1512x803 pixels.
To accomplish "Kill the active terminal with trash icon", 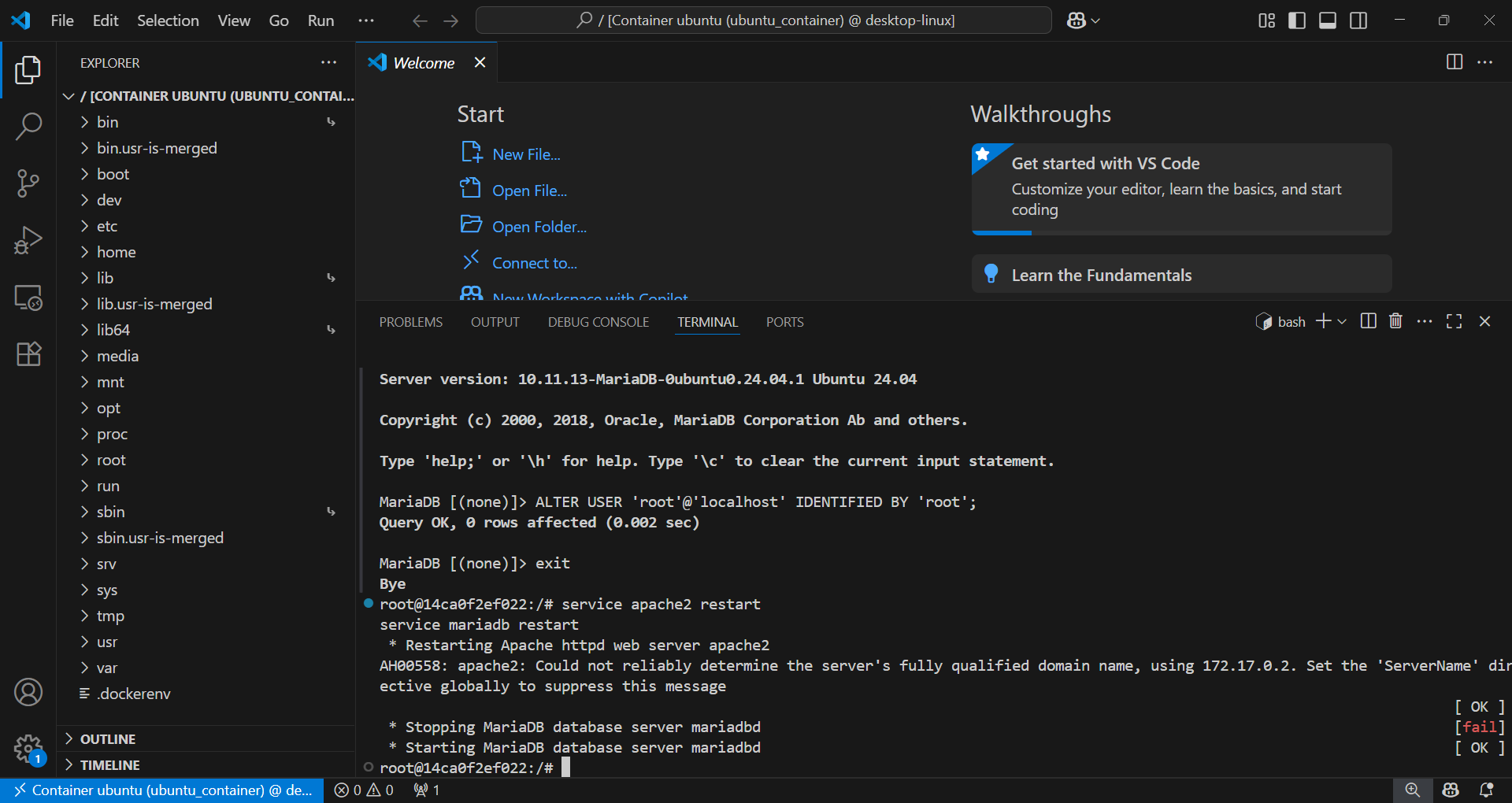I will [x=1395, y=321].
